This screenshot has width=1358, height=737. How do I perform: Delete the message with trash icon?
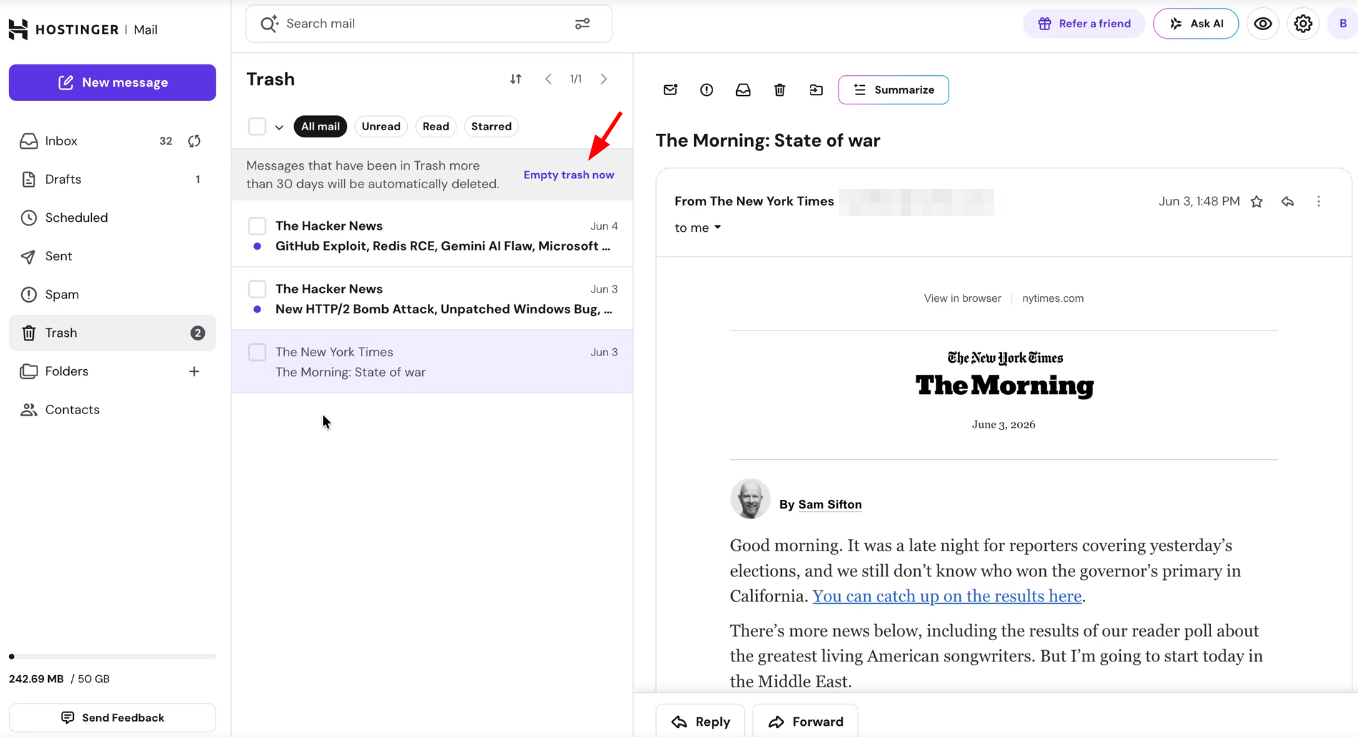pyautogui.click(x=780, y=90)
